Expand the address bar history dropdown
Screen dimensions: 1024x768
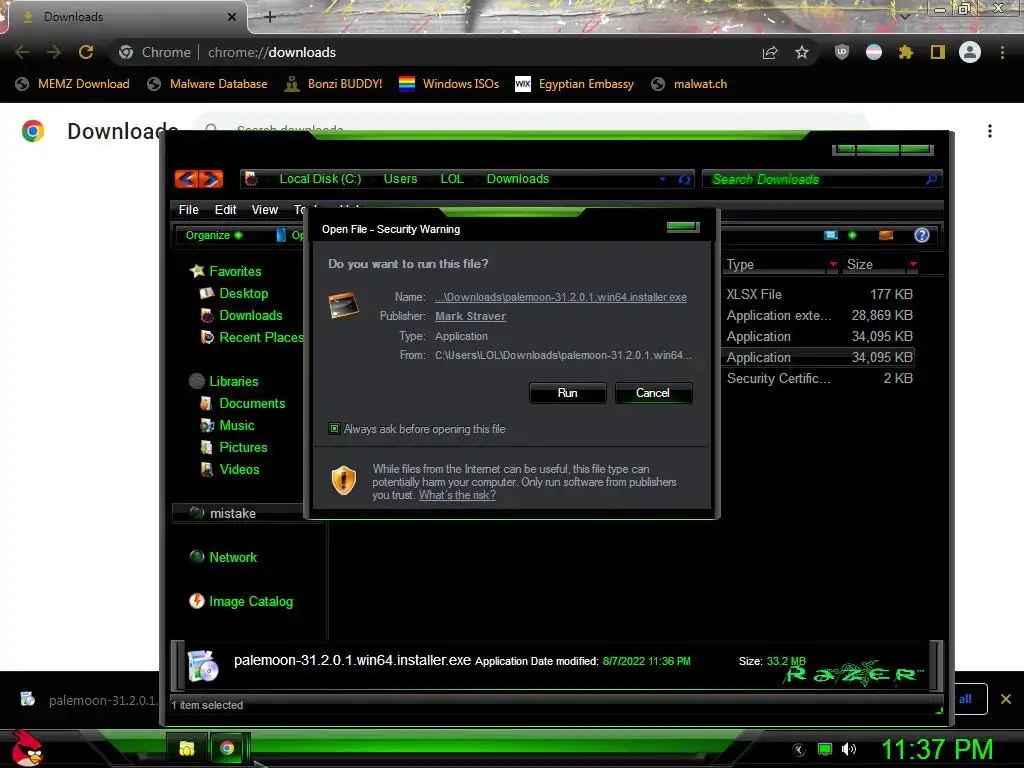(x=662, y=179)
